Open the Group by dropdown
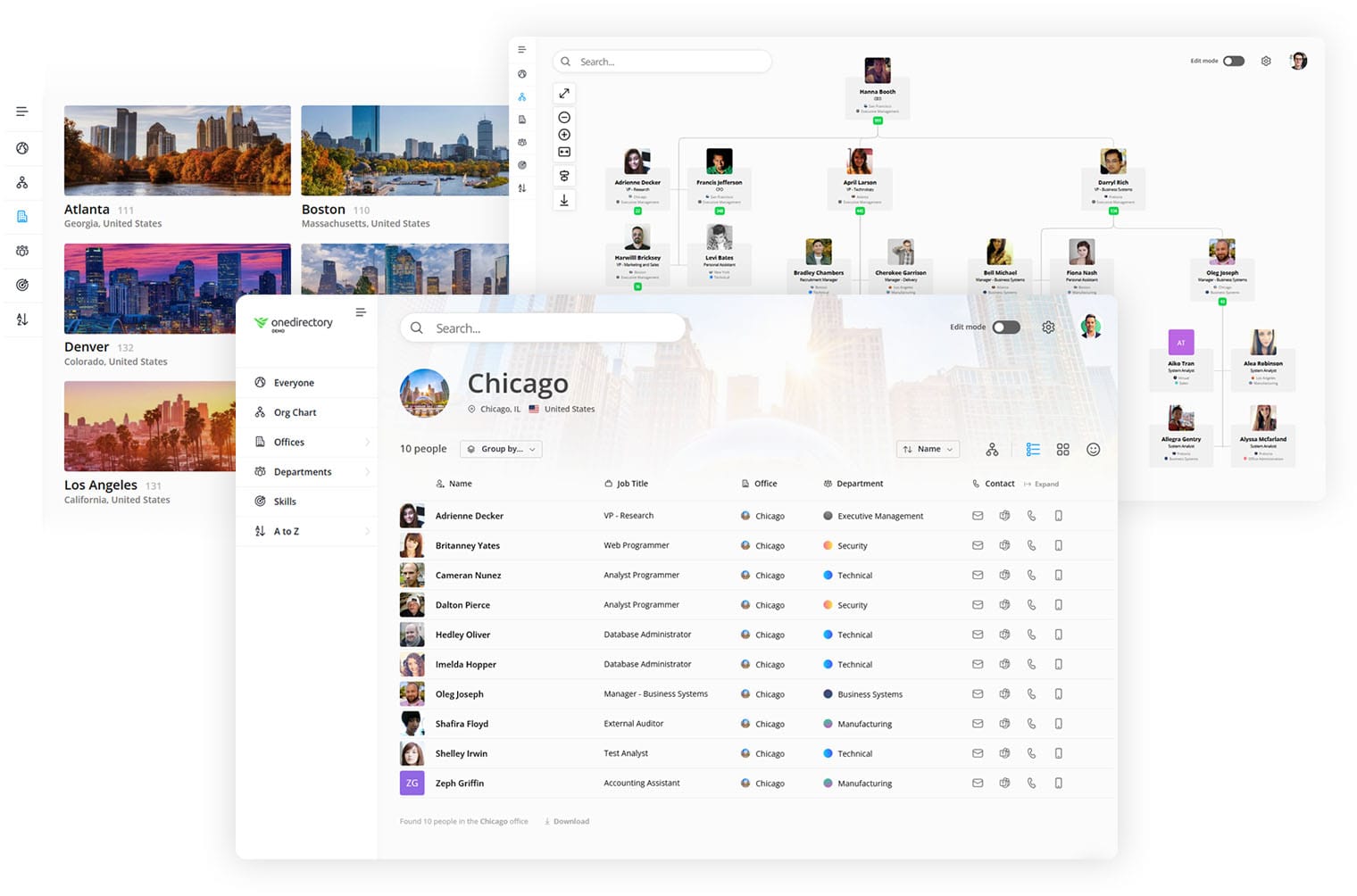This screenshot has height=896, width=1357. tap(500, 449)
